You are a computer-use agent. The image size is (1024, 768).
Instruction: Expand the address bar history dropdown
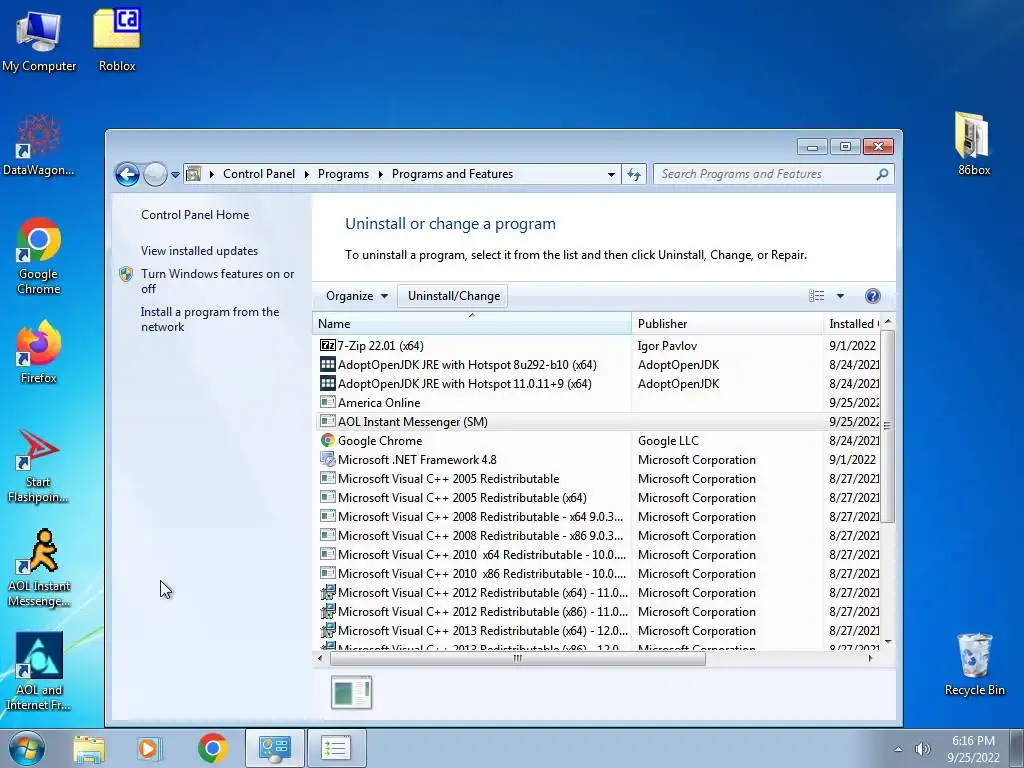(611, 174)
